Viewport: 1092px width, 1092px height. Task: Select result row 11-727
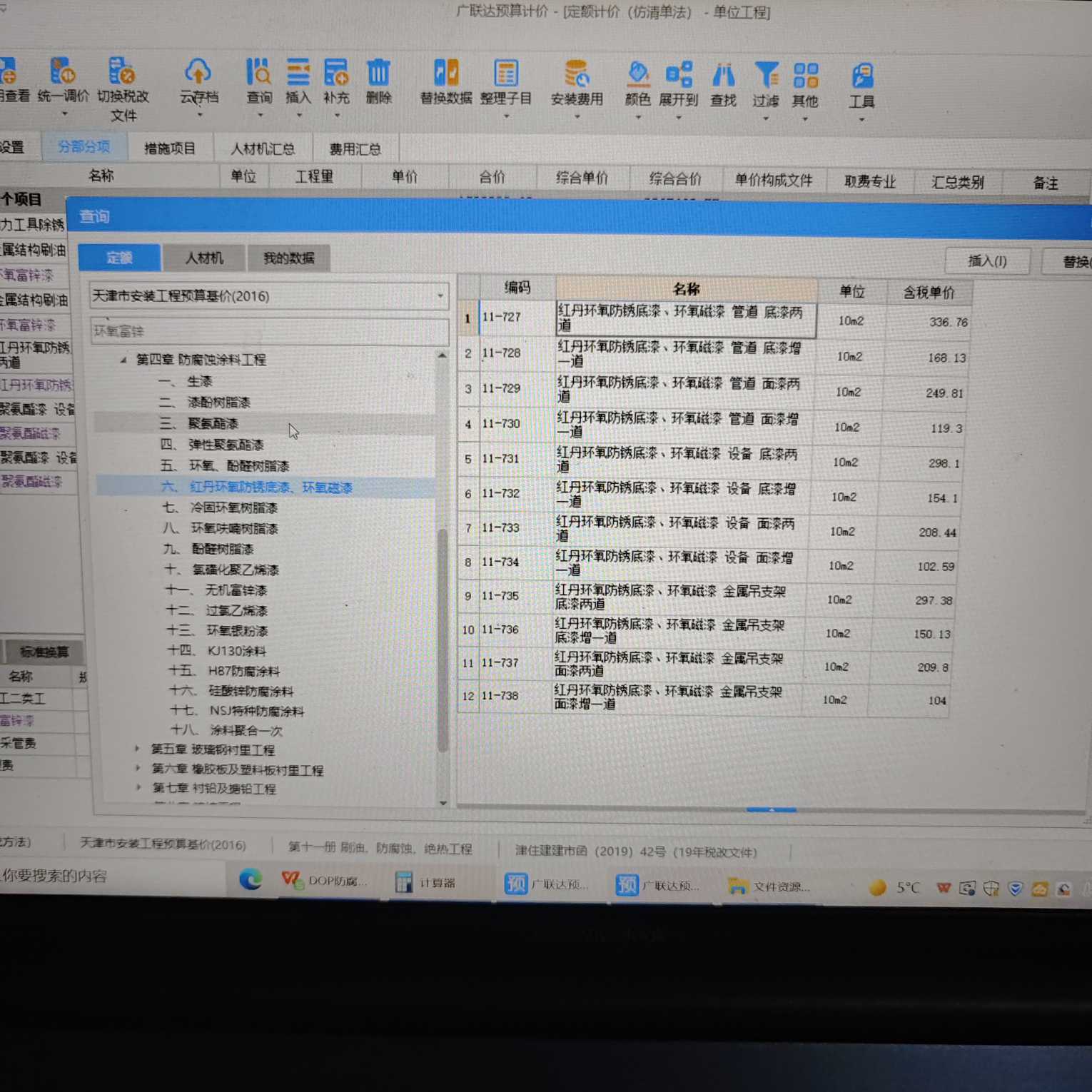tap(714, 318)
